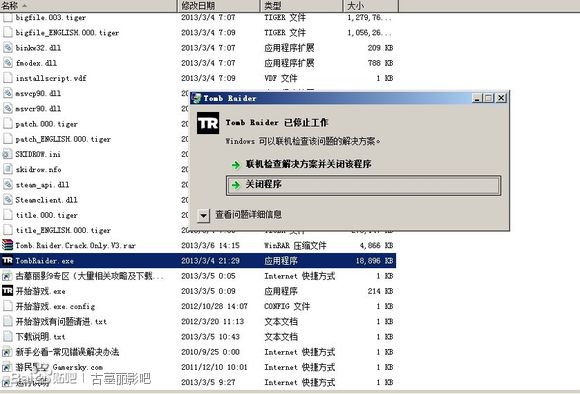Select the Tomb.Raider.Crack.Only.V3.rar file name
The height and width of the screenshot is (394, 580).
point(75,245)
